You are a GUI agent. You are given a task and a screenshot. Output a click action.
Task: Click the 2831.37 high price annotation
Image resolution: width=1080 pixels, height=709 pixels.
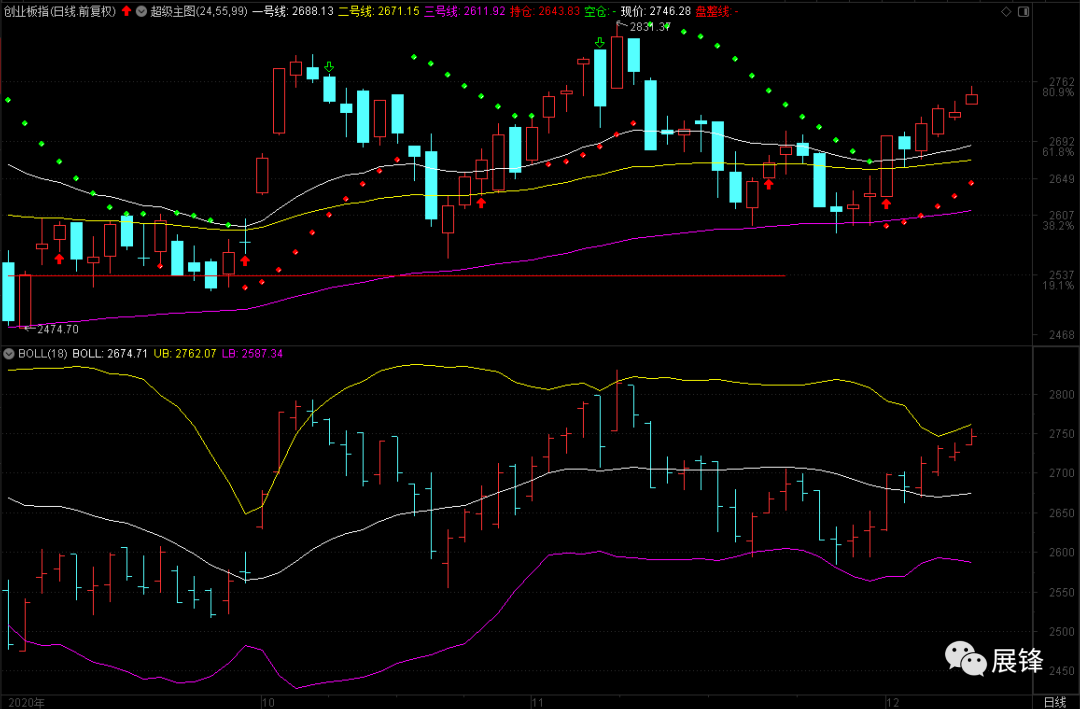click(x=651, y=27)
